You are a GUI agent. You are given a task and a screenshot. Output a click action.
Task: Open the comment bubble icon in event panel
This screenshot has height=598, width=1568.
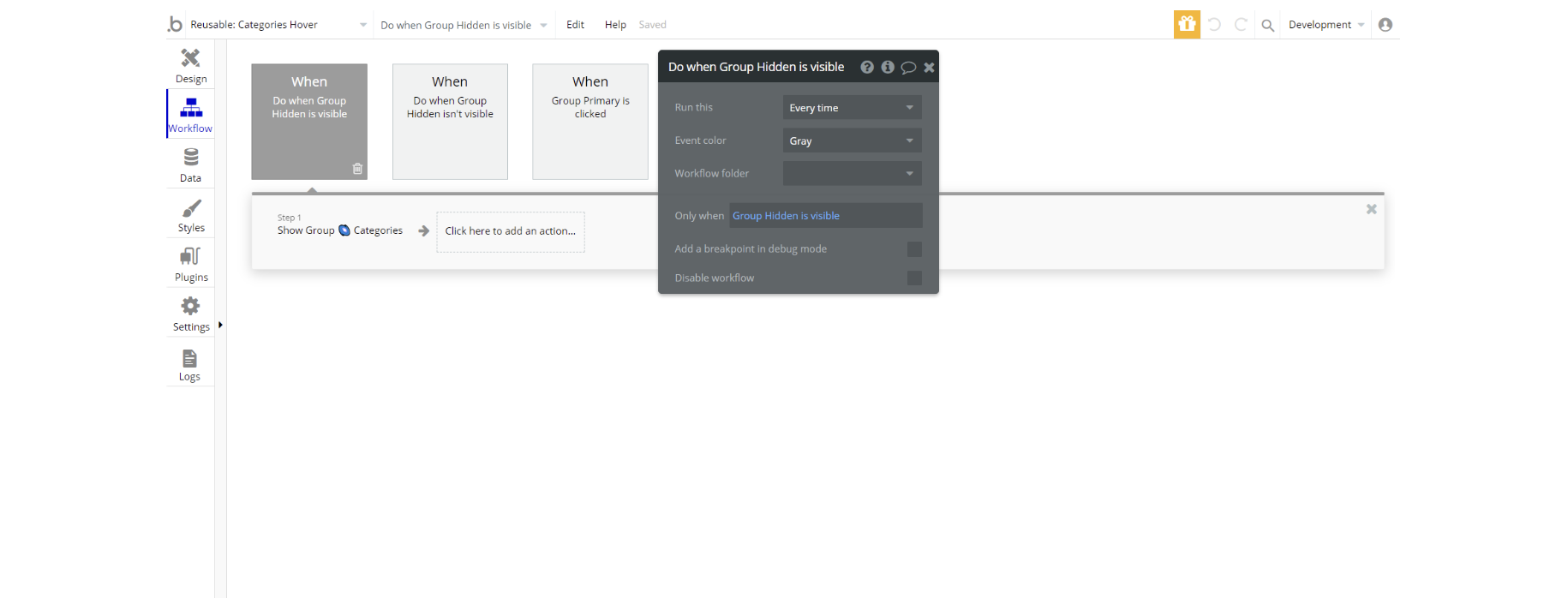(x=908, y=68)
